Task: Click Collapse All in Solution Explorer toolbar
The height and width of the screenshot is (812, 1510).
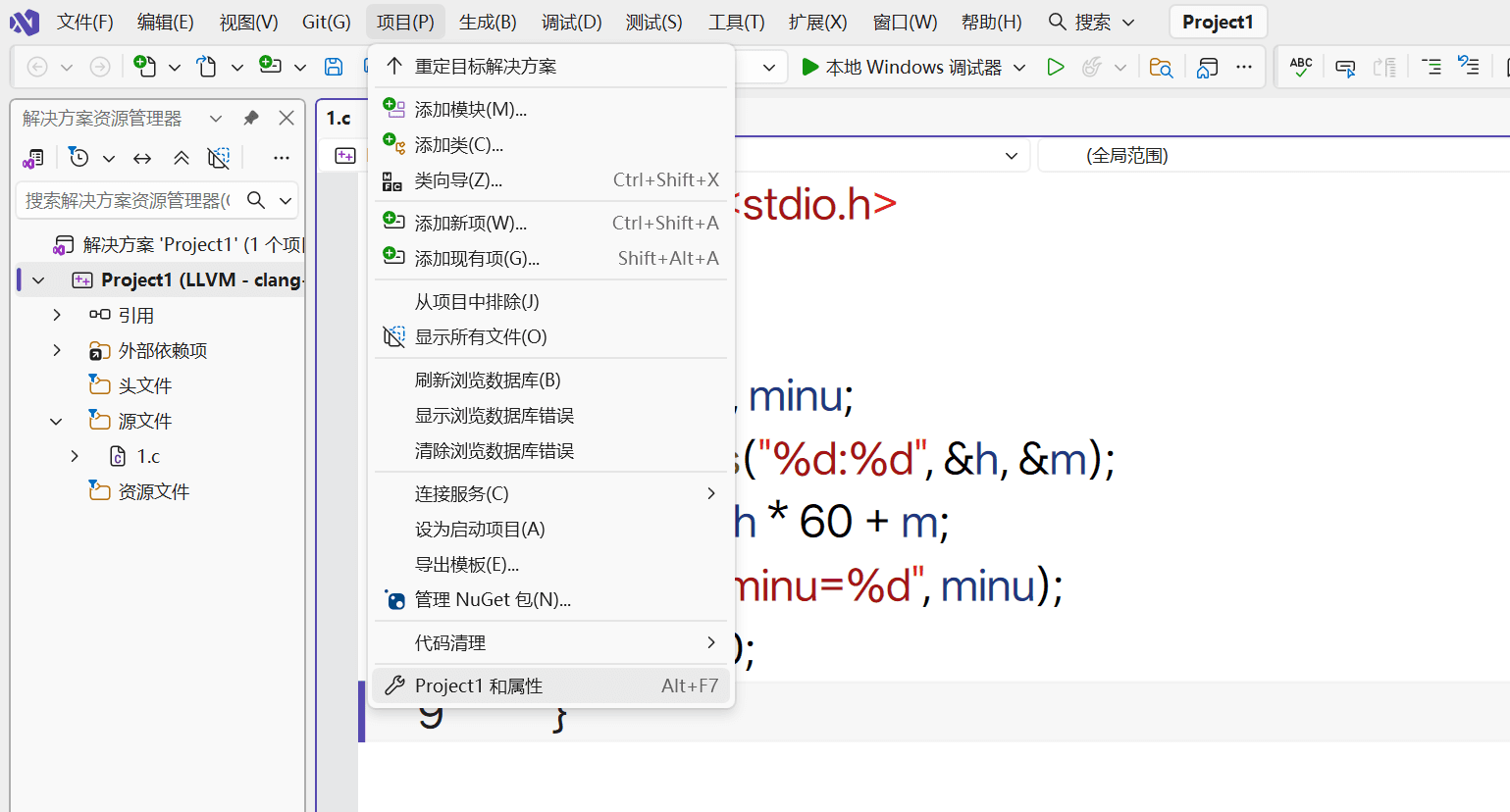Action: 182,158
